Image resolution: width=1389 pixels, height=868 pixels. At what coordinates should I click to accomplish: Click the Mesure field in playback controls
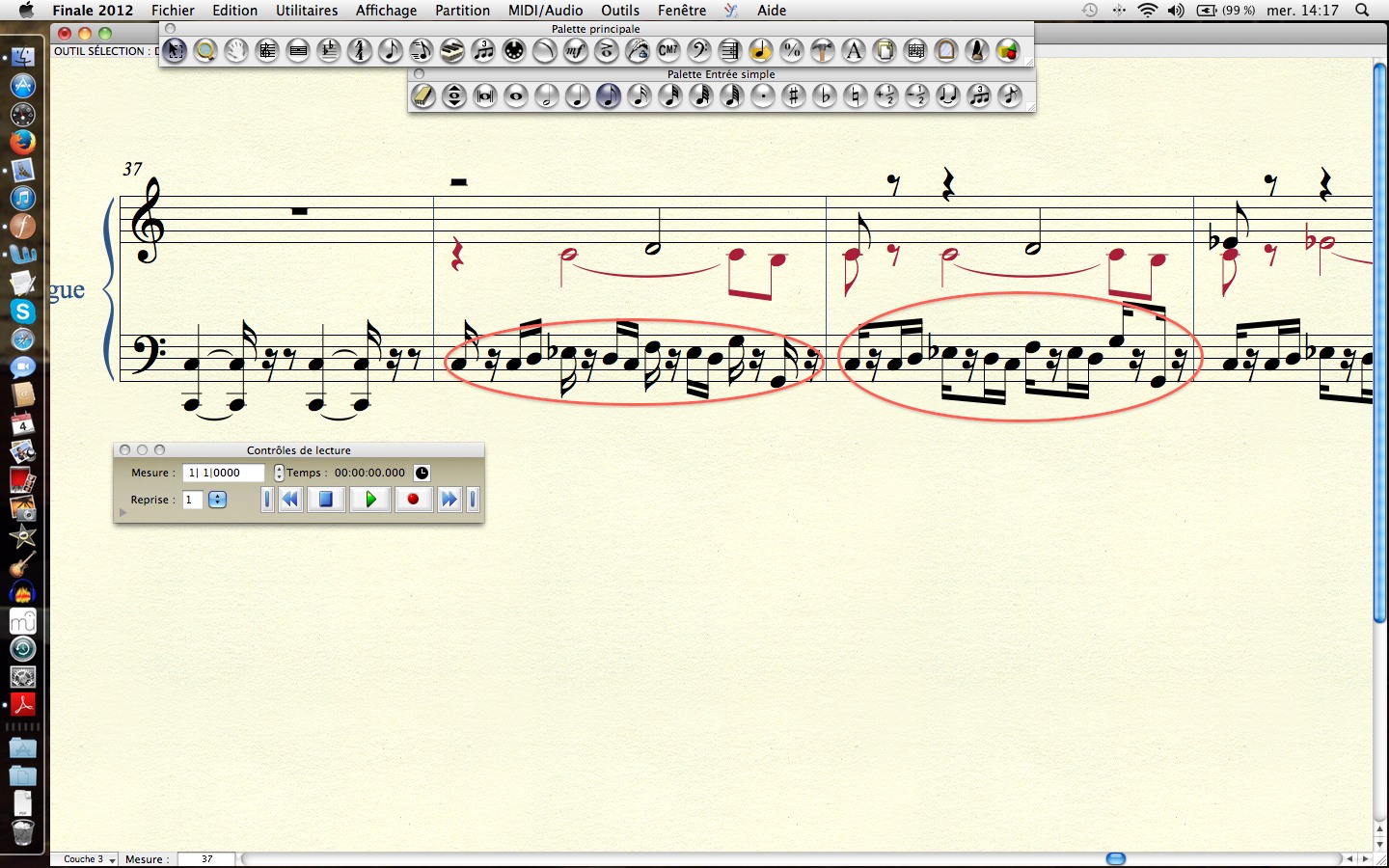[224, 473]
